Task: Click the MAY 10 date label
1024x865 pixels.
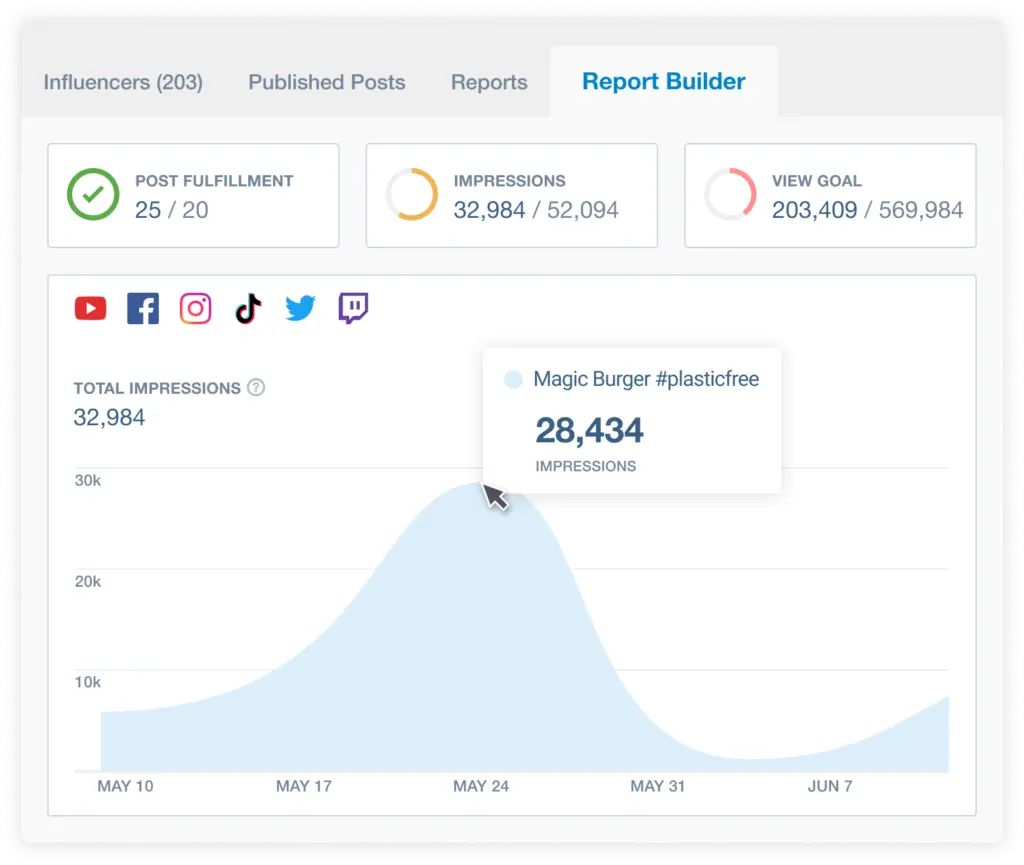Action: pyautogui.click(x=126, y=786)
